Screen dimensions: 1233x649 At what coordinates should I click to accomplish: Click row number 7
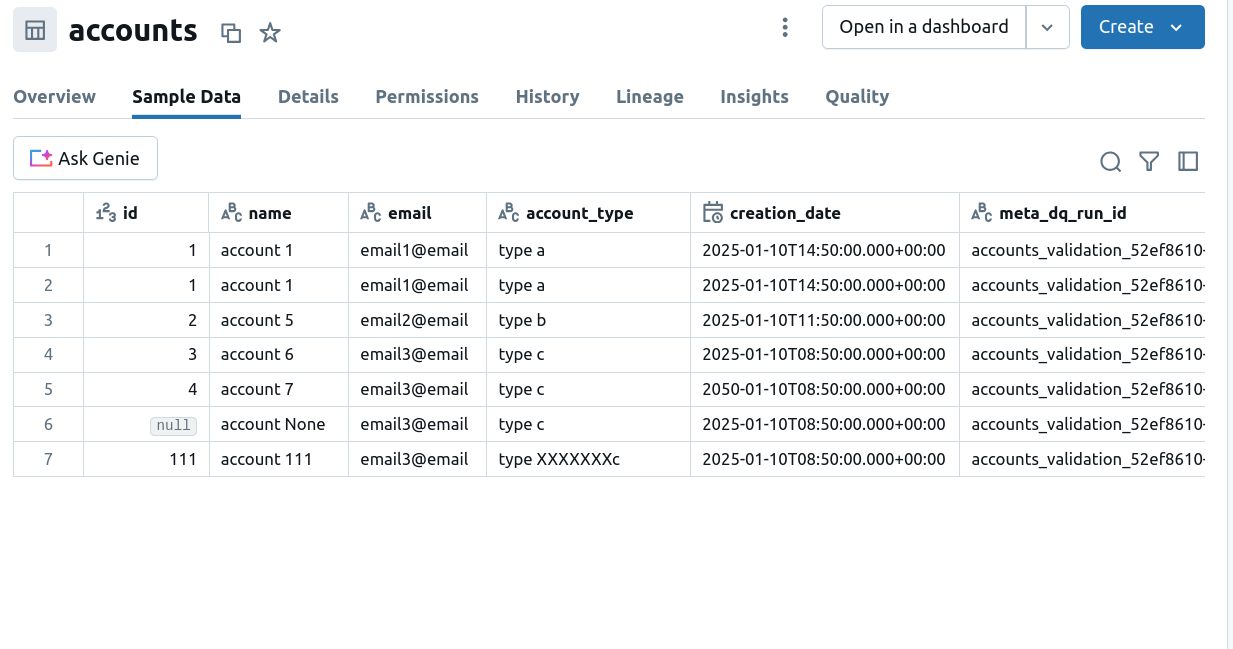pos(48,459)
